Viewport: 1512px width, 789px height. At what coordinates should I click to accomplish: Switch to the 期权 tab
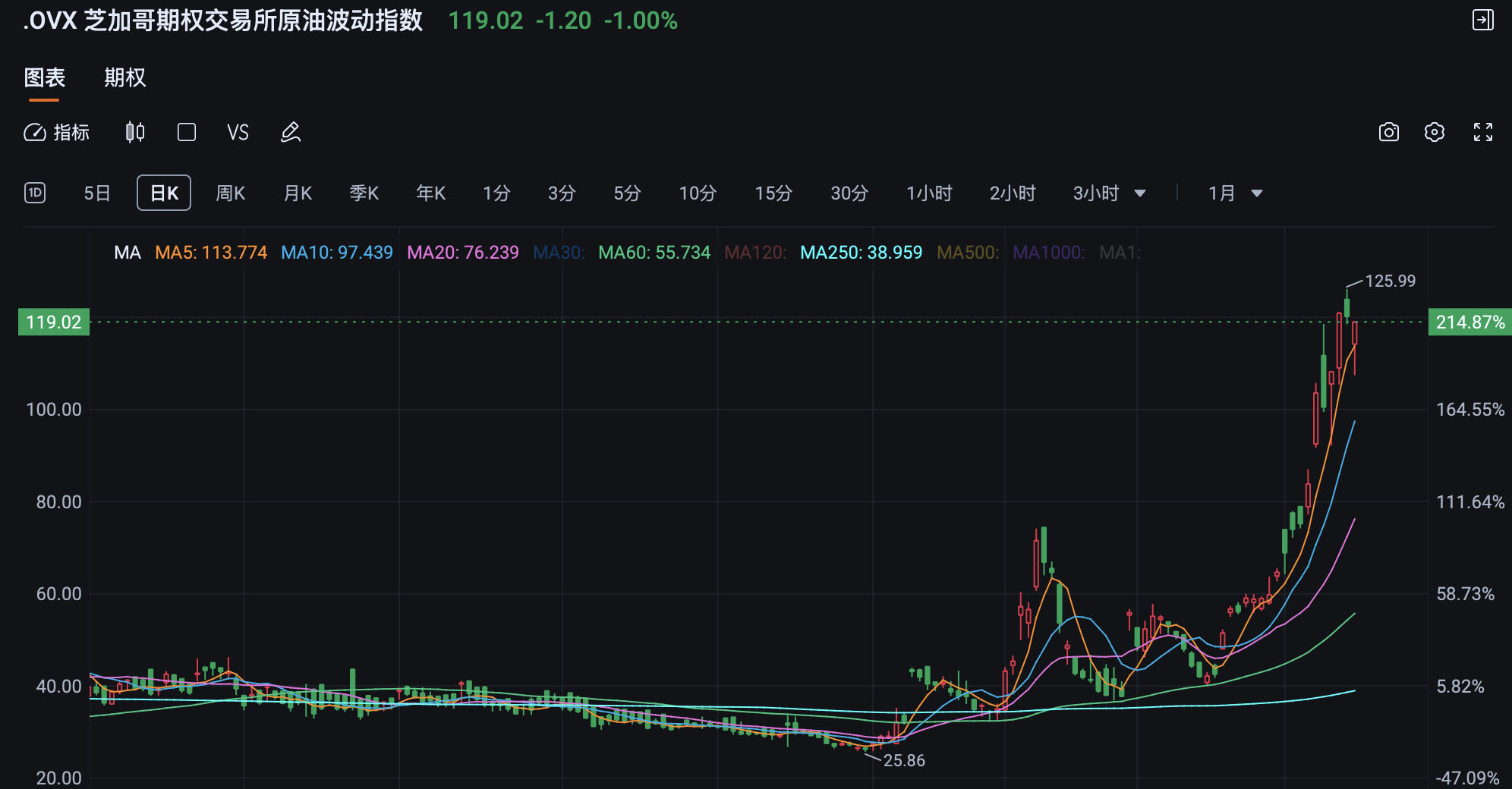pyautogui.click(x=124, y=77)
